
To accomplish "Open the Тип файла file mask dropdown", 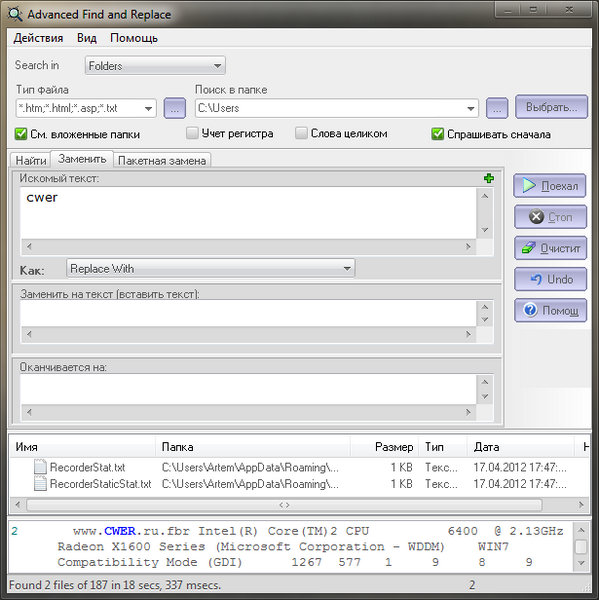I will (86, 108).
